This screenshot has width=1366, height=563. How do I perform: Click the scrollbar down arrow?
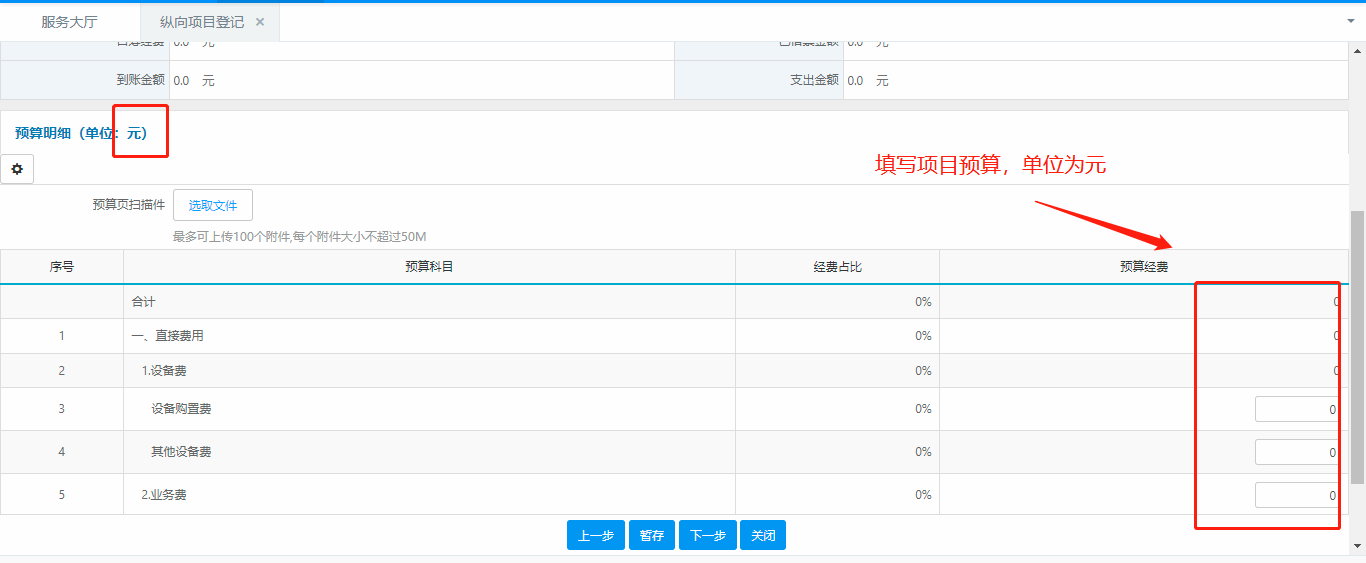pos(1357,546)
